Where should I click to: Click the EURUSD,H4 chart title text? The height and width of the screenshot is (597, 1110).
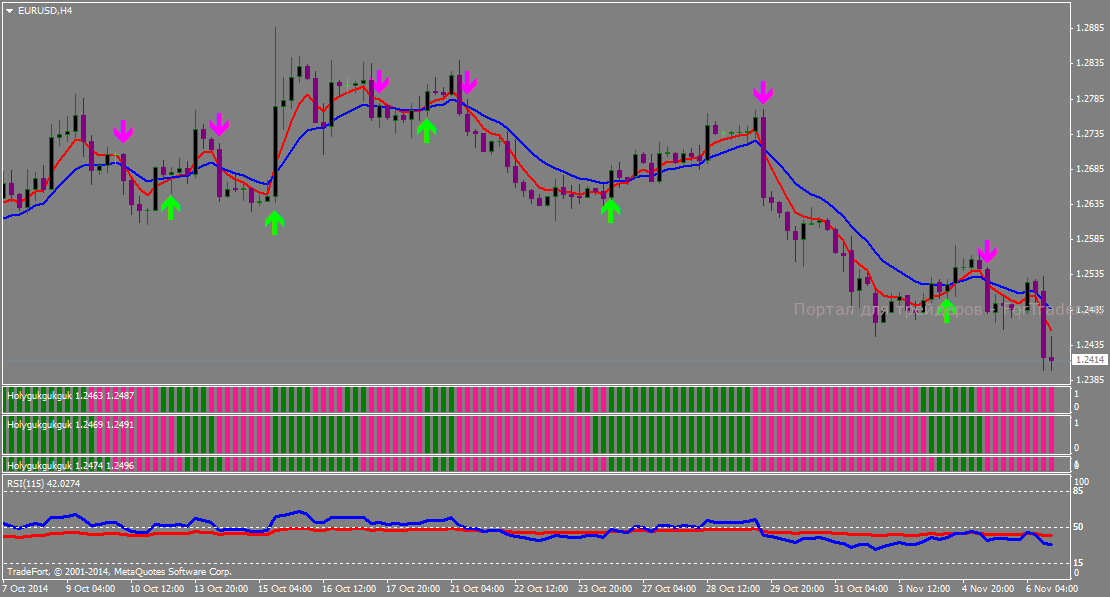45,11
